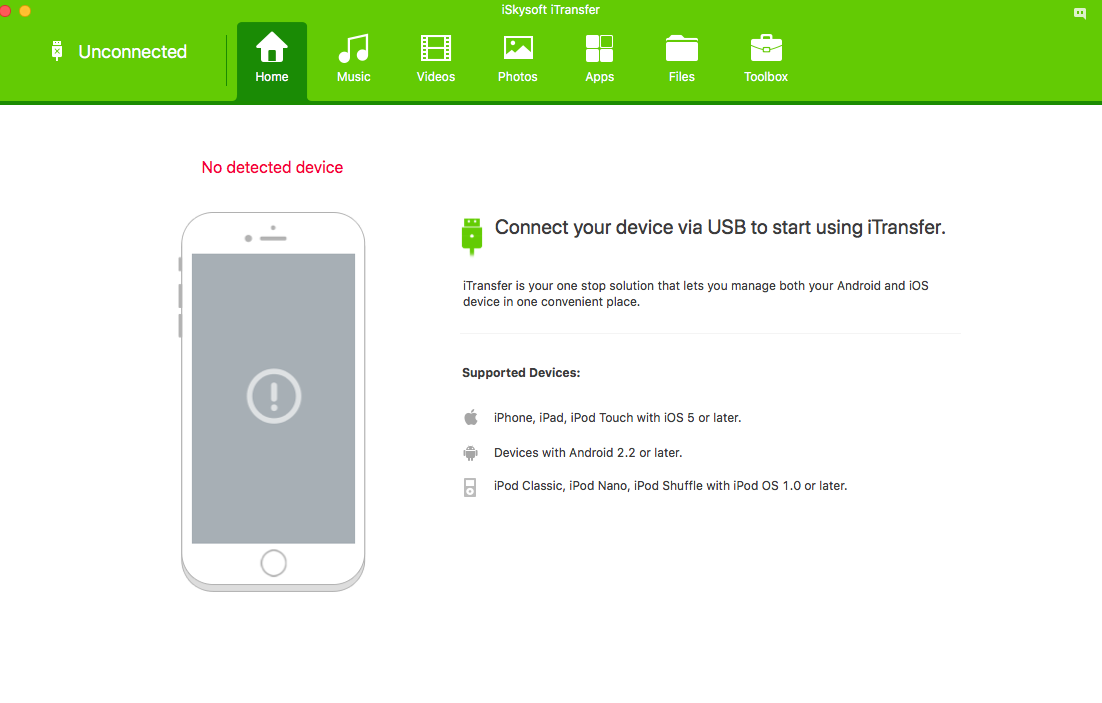Screen dimensions: 1102x703
Task: Click the Apple logo icon
Action: pos(471,418)
